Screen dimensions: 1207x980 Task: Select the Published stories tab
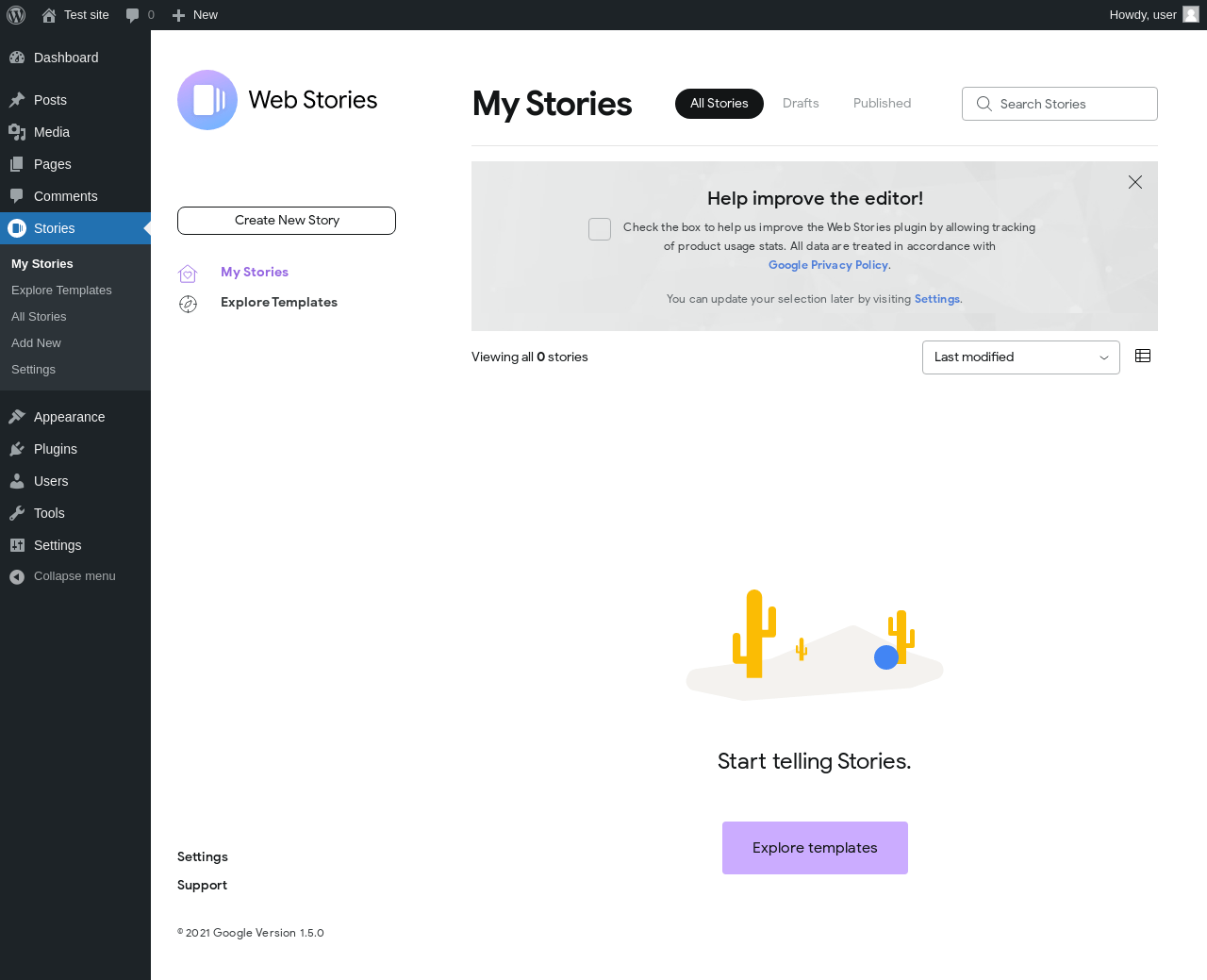(x=882, y=104)
